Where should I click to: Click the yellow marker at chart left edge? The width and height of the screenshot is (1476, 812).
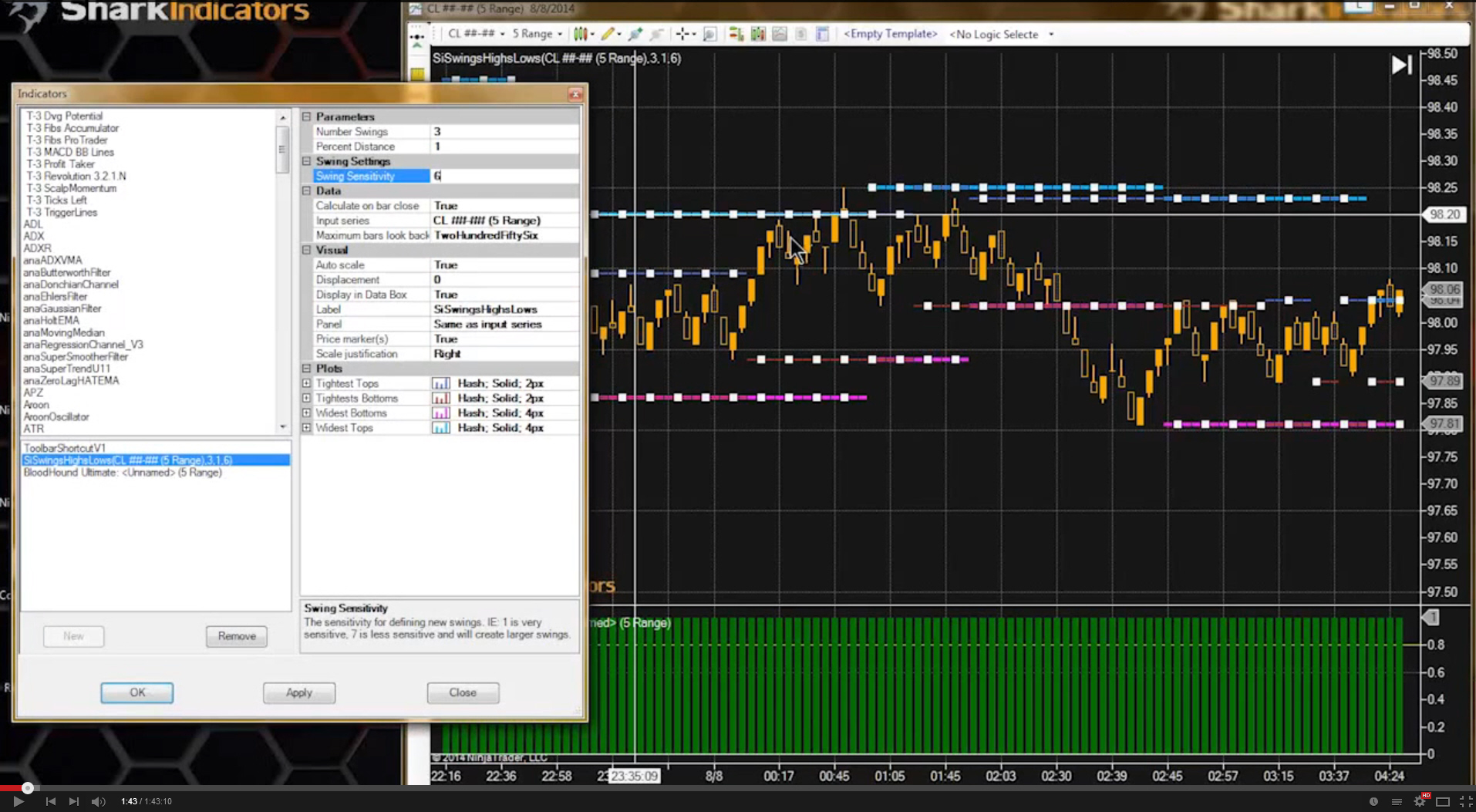(417, 74)
